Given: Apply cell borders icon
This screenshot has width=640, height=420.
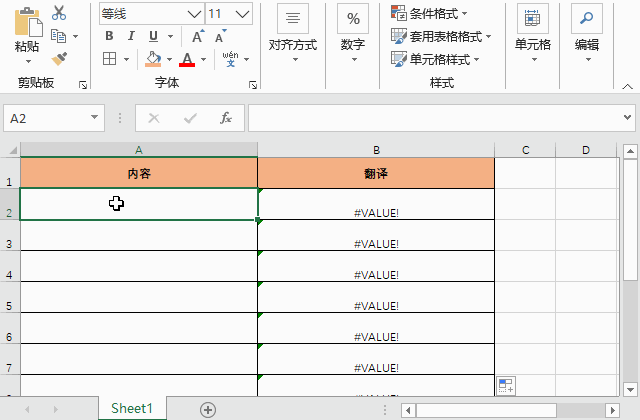Looking at the screenshot, I should click(109, 59).
